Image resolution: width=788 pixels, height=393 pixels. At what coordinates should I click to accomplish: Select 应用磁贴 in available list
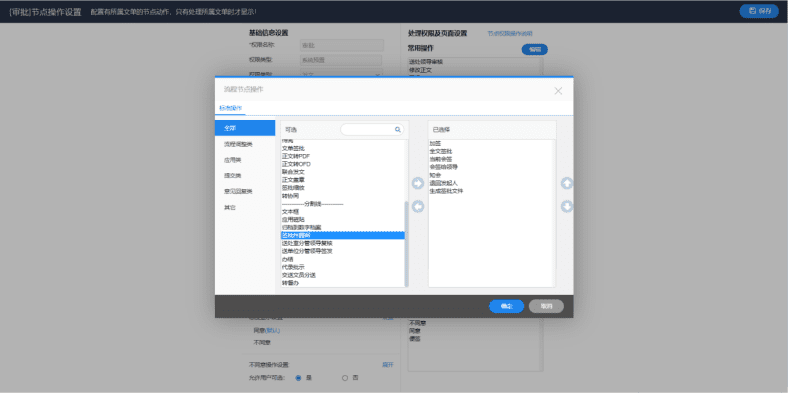(x=342, y=220)
